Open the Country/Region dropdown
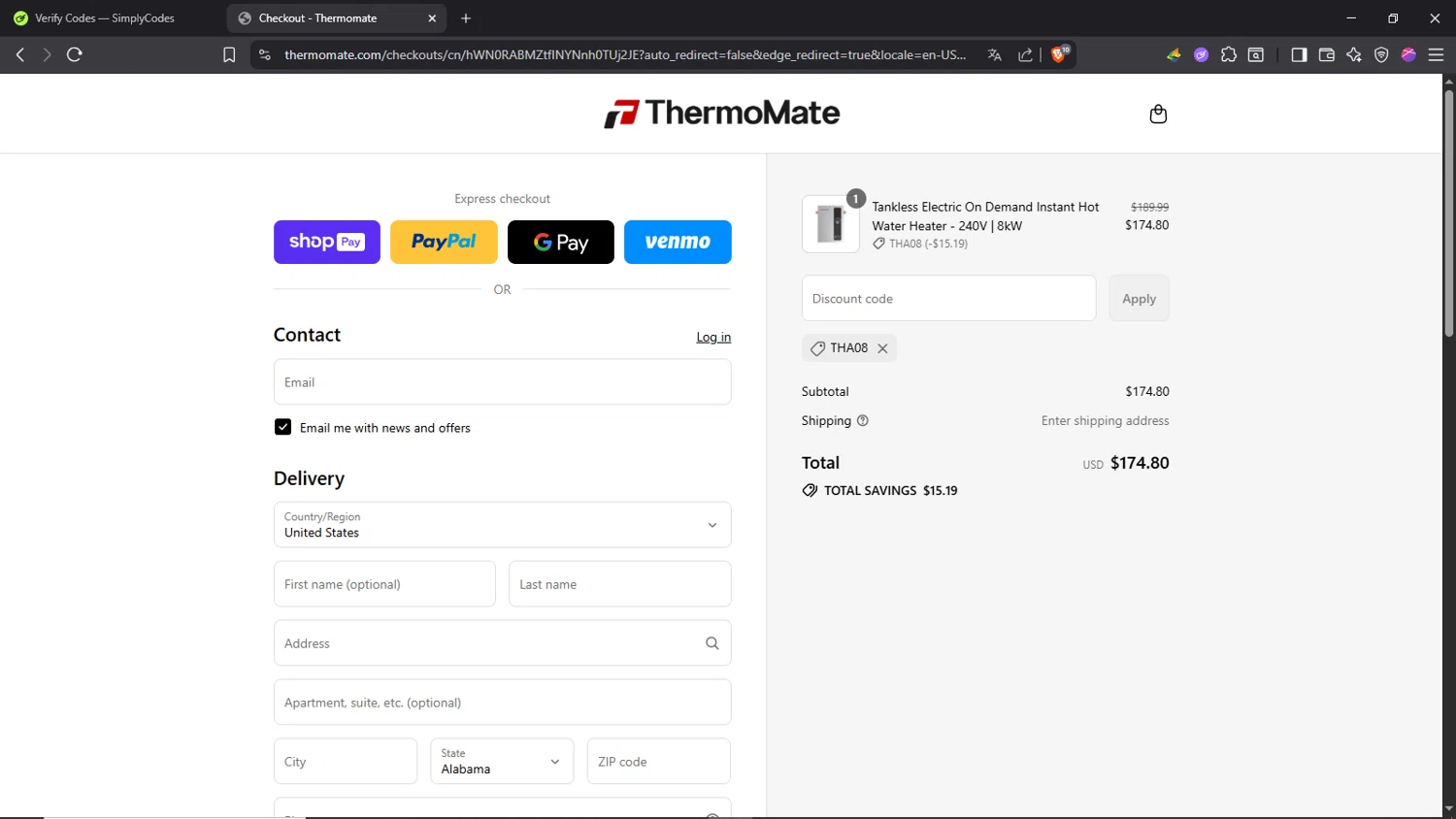This screenshot has height=819, width=1456. coord(502,525)
